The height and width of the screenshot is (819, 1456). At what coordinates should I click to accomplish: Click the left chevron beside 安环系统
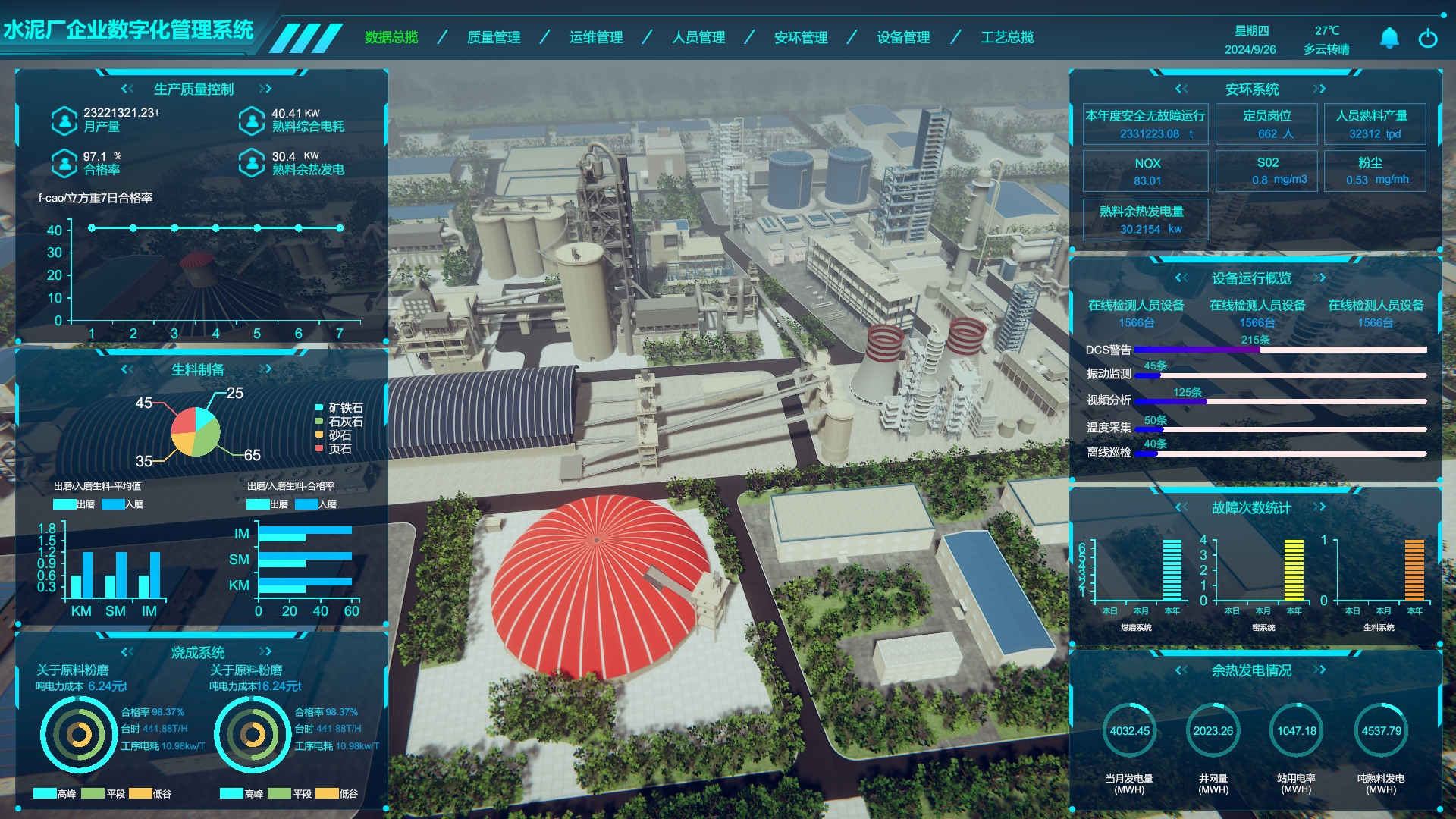[x=1181, y=89]
